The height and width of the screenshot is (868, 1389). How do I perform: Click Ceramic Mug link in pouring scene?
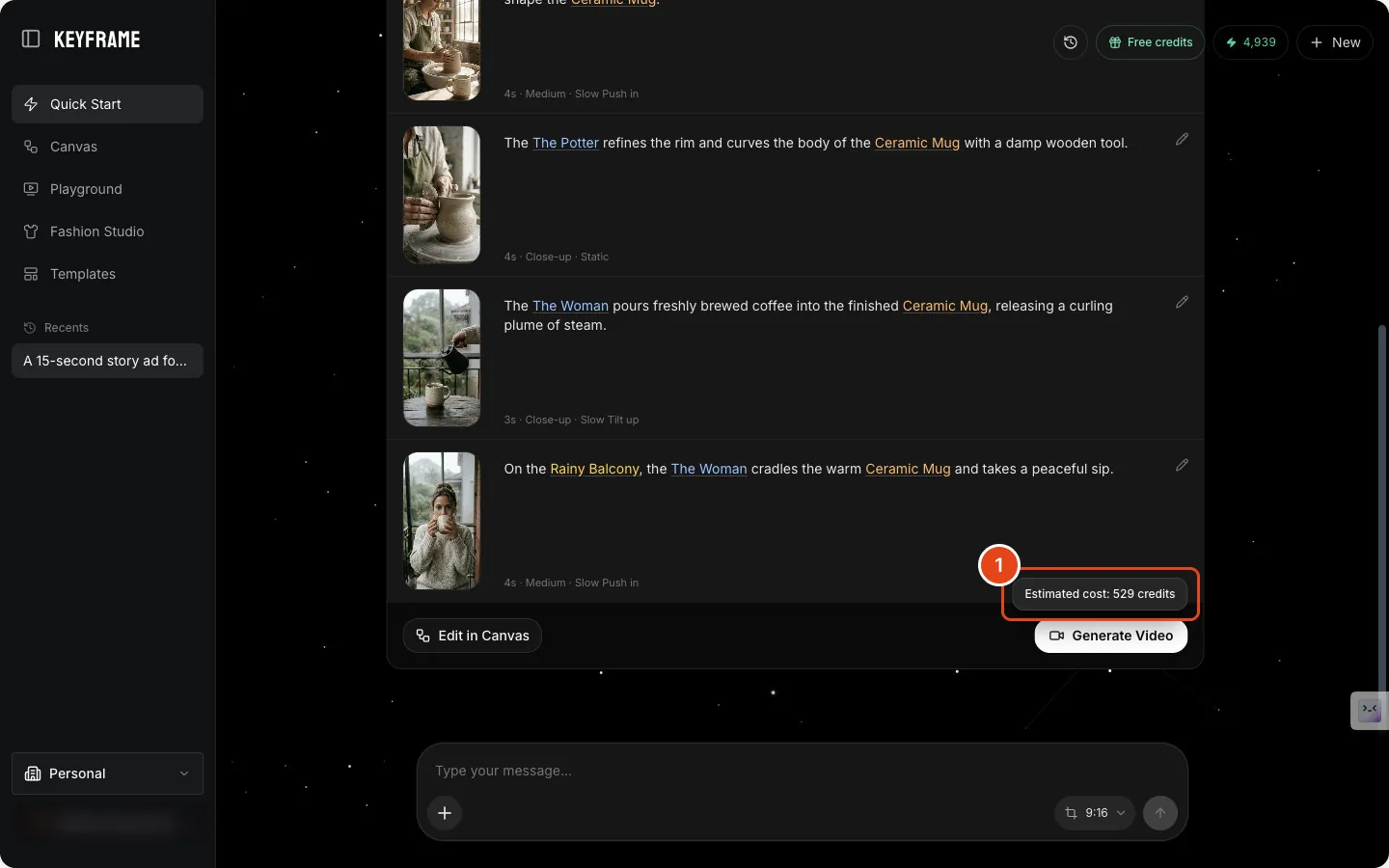coord(945,306)
